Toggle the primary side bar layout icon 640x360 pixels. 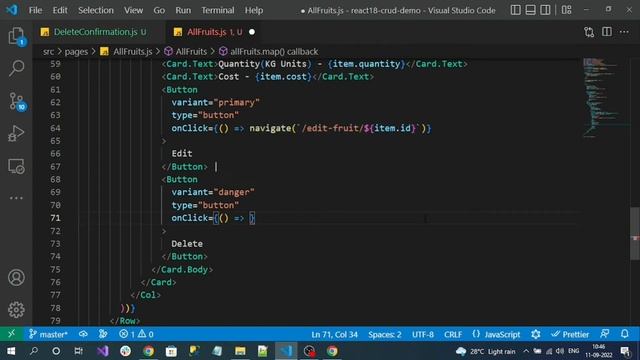516,10
